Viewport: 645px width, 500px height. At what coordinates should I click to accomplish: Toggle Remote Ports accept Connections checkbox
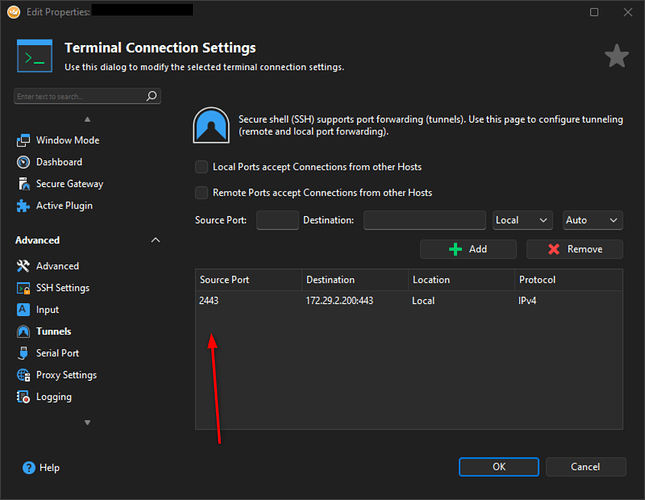[202, 192]
